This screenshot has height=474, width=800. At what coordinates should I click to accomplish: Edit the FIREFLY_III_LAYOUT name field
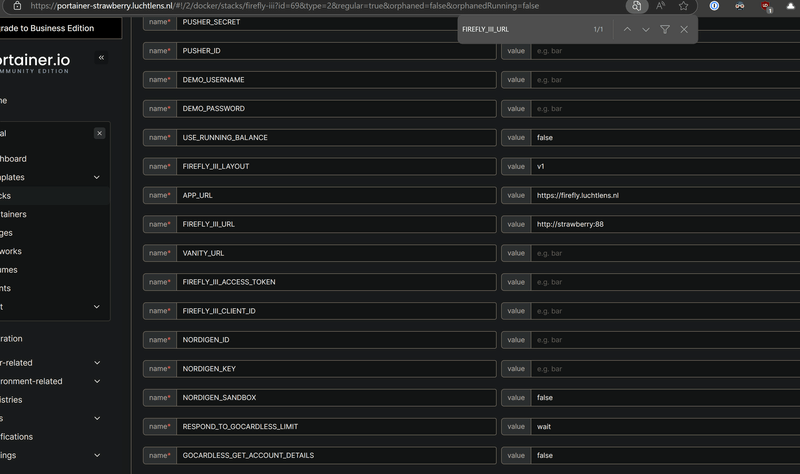point(336,166)
